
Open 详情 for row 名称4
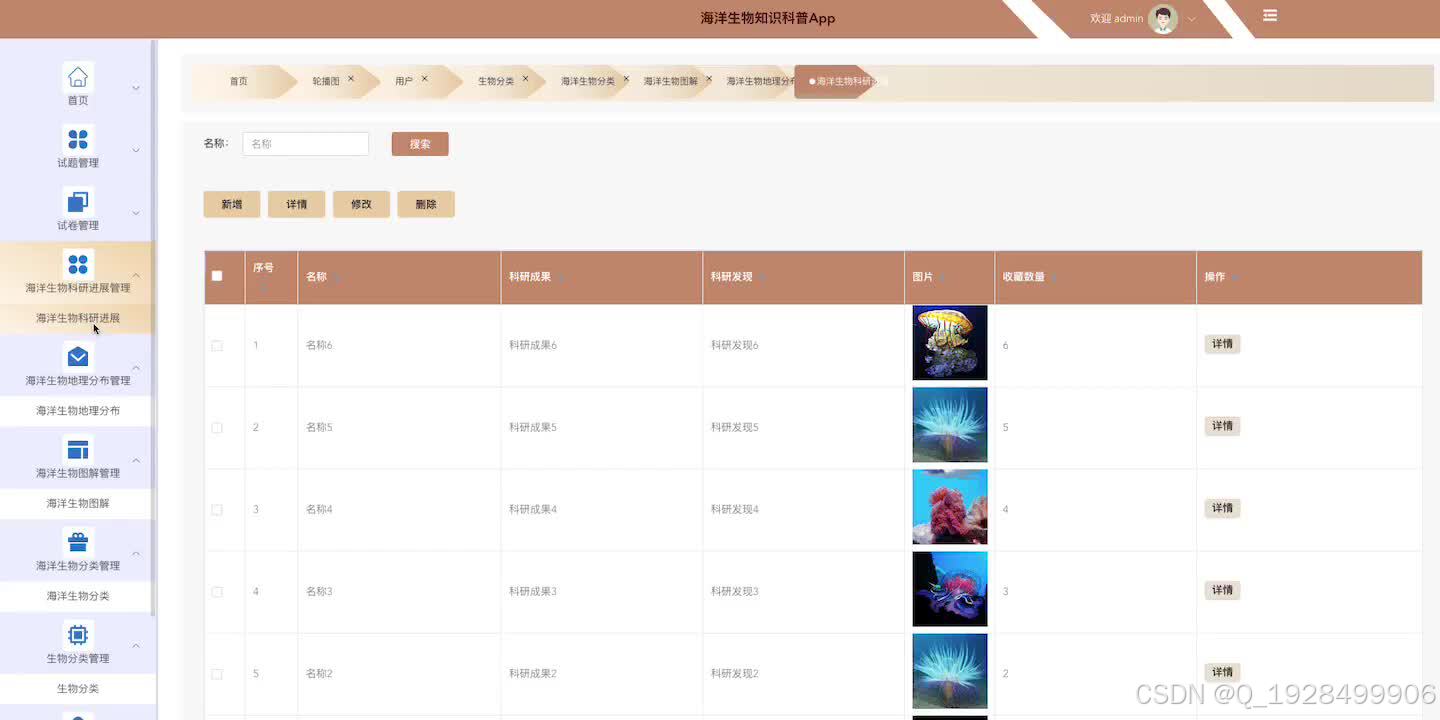[x=1222, y=508]
